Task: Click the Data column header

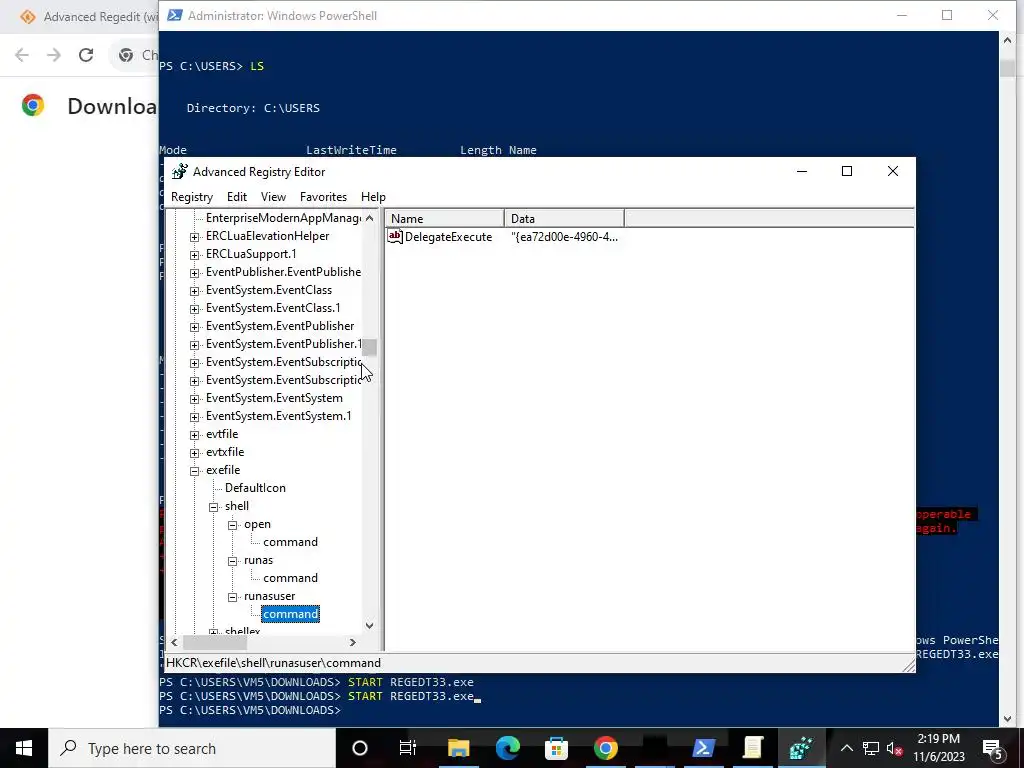Action: 564,219
